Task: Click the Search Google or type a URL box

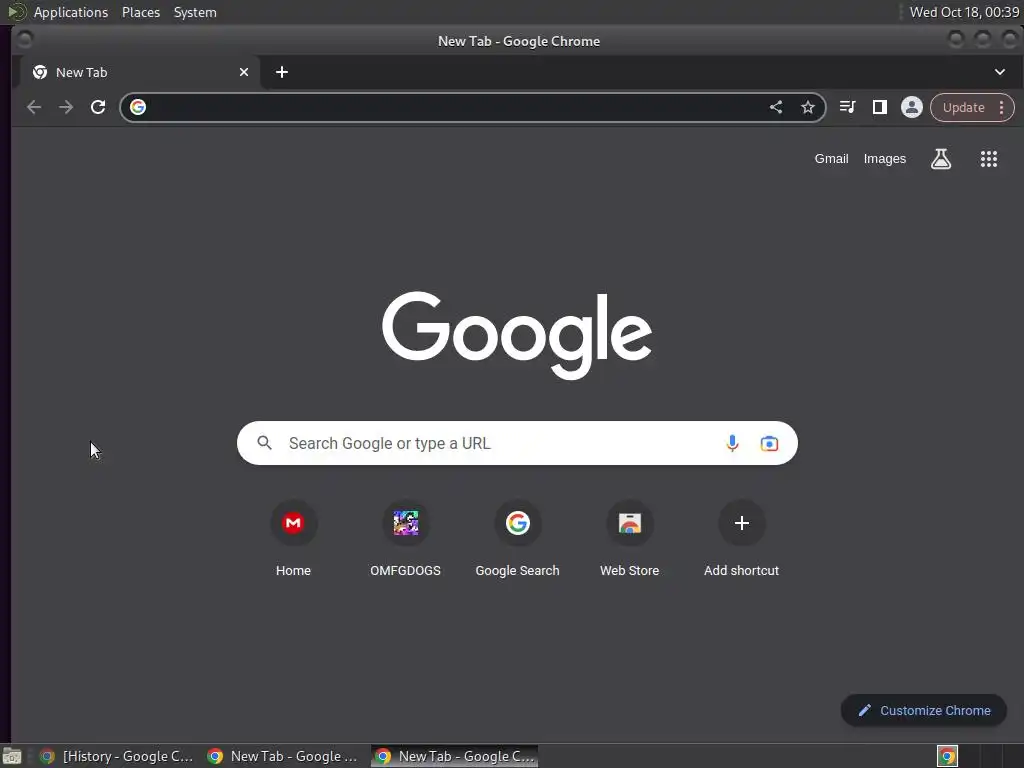Action: (517, 443)
